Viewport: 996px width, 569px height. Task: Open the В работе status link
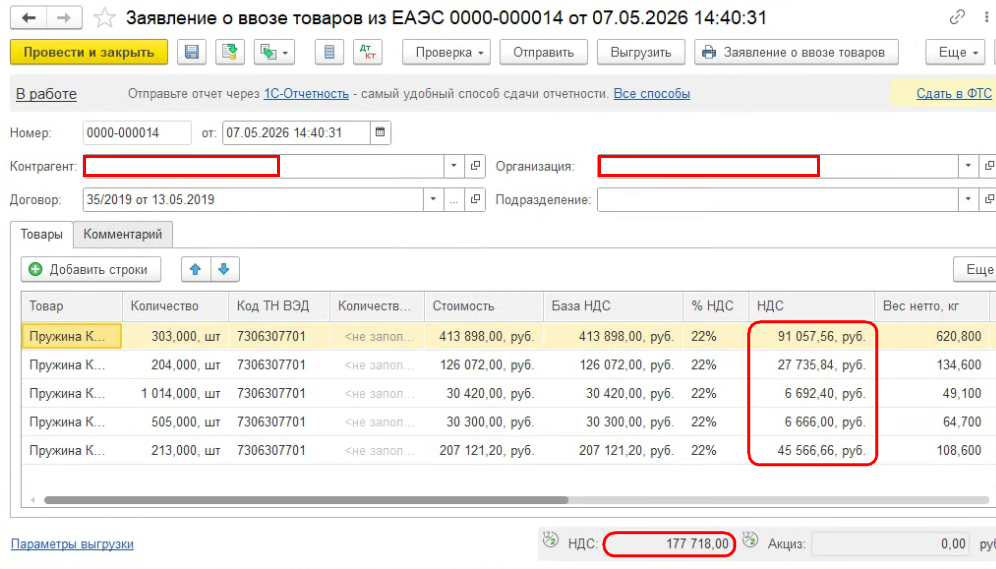[x=46, y=94]
